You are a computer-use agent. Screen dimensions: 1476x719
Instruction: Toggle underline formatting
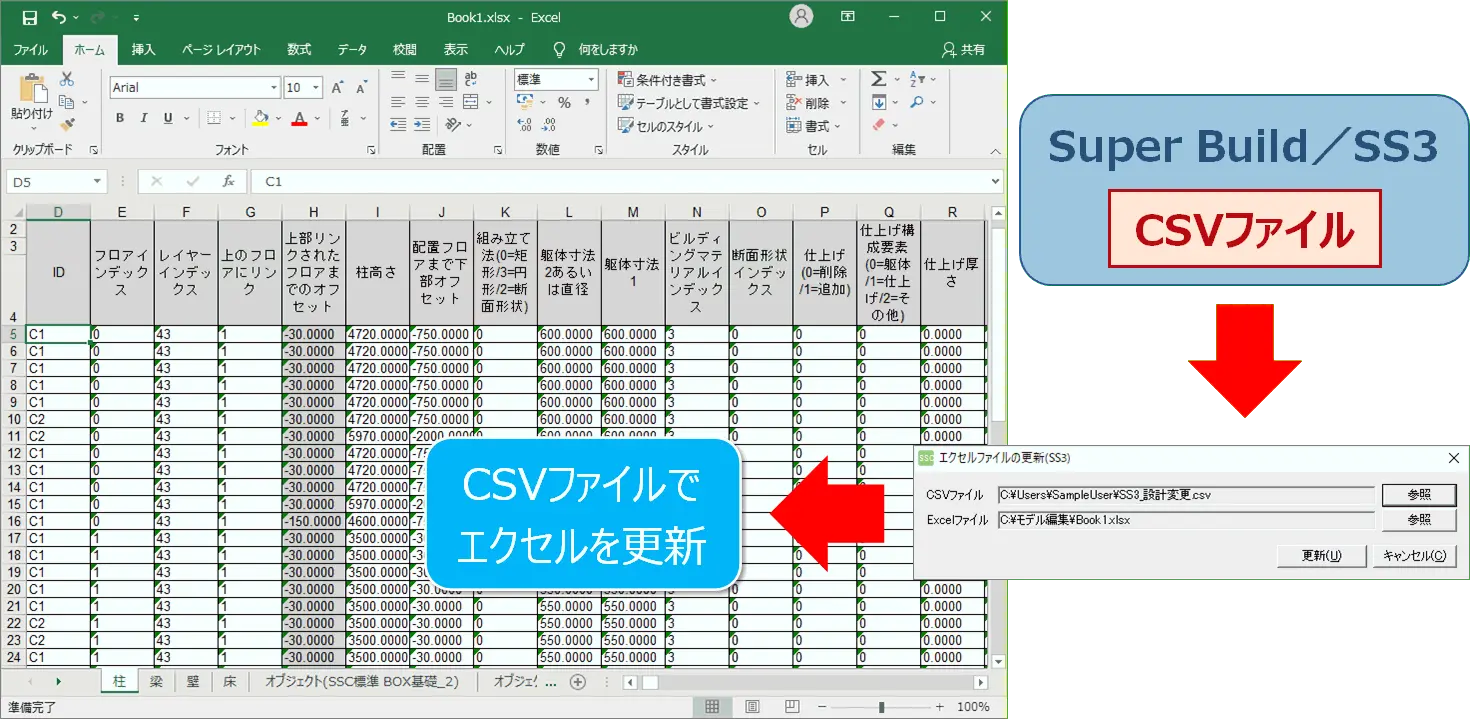168,118
